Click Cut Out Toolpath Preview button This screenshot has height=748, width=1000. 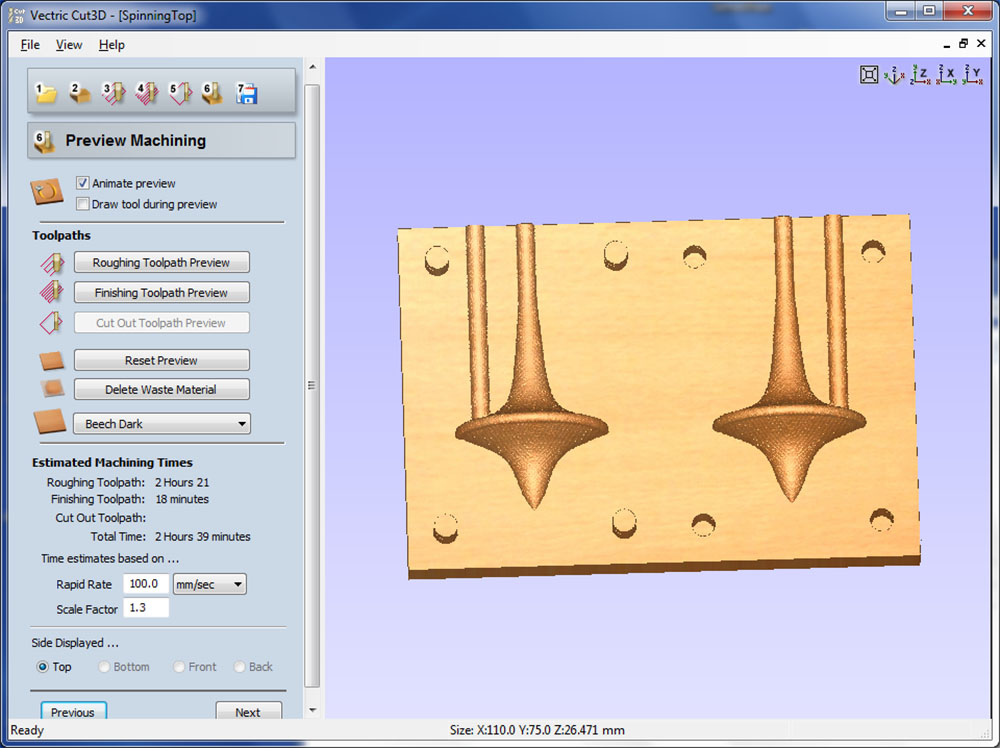click(161, 323)
